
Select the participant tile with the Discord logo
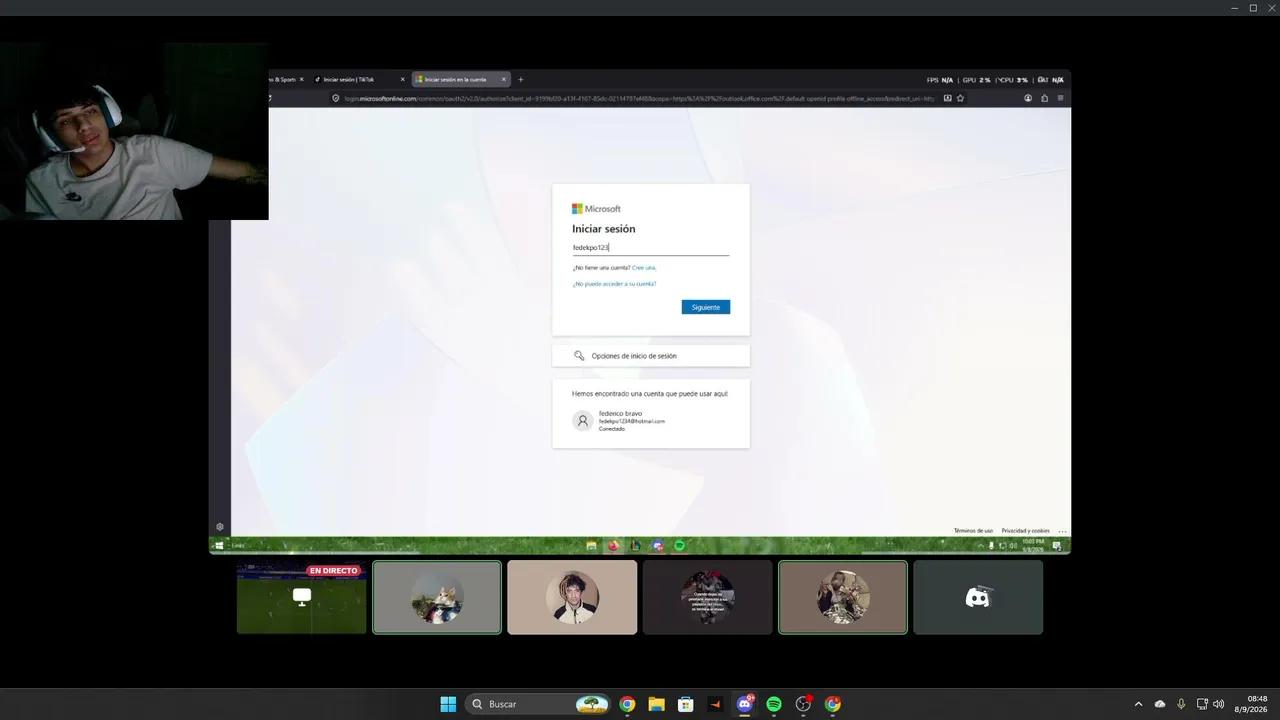tap(978, 597)
